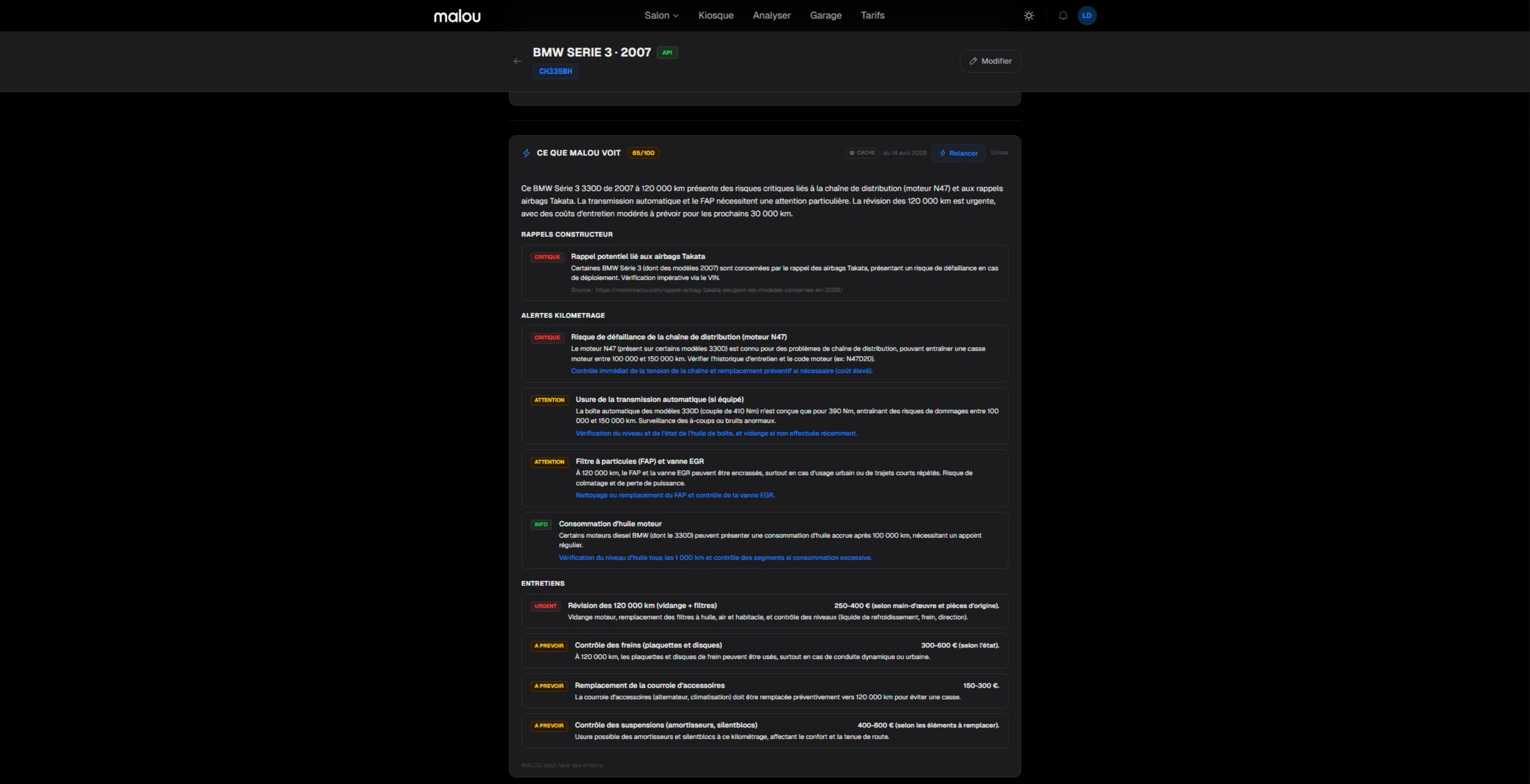Image resolution: width=1530 pixels, height=784 pixels.
Task: Click the BMW SERIE 3 · 2007 title
Action: [592, 52]
